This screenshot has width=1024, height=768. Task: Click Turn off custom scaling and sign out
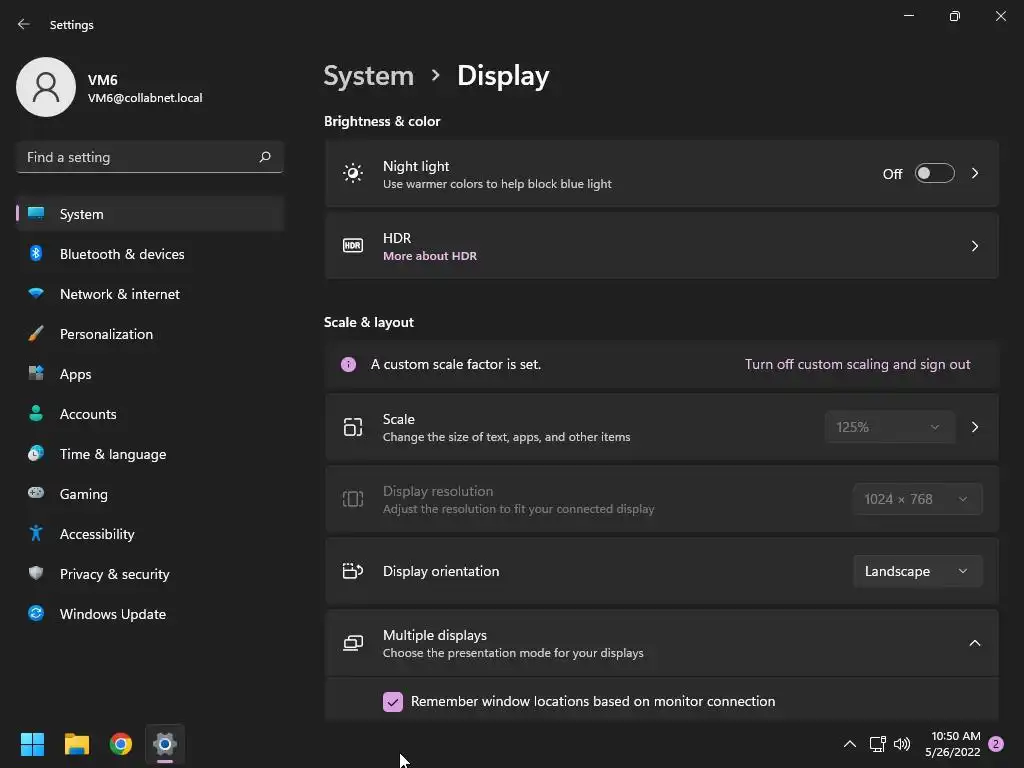coord(857,364)
